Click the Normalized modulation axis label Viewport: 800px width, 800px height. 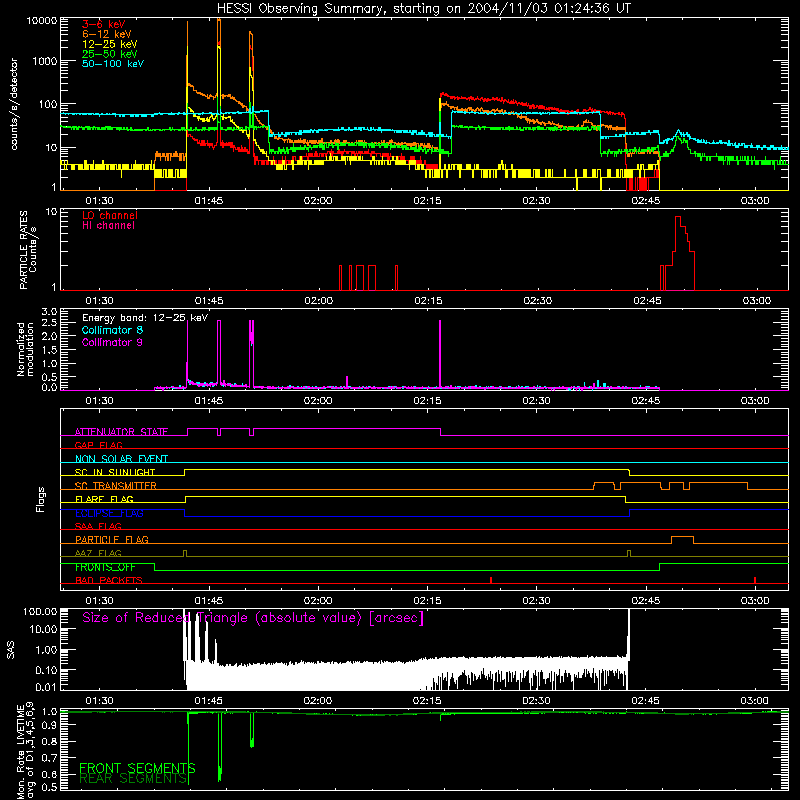pyautogui.click(x=25, y=349)
